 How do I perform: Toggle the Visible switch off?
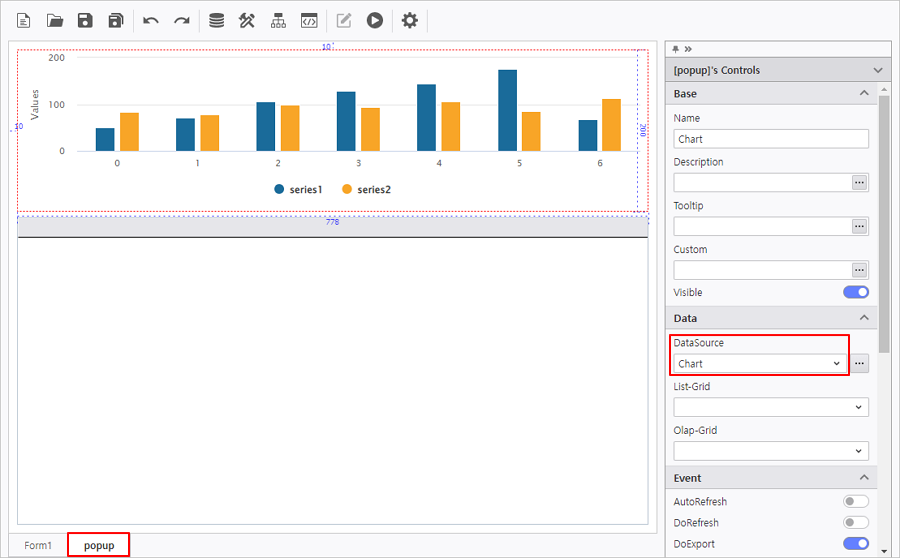click(x=856, y=292)
